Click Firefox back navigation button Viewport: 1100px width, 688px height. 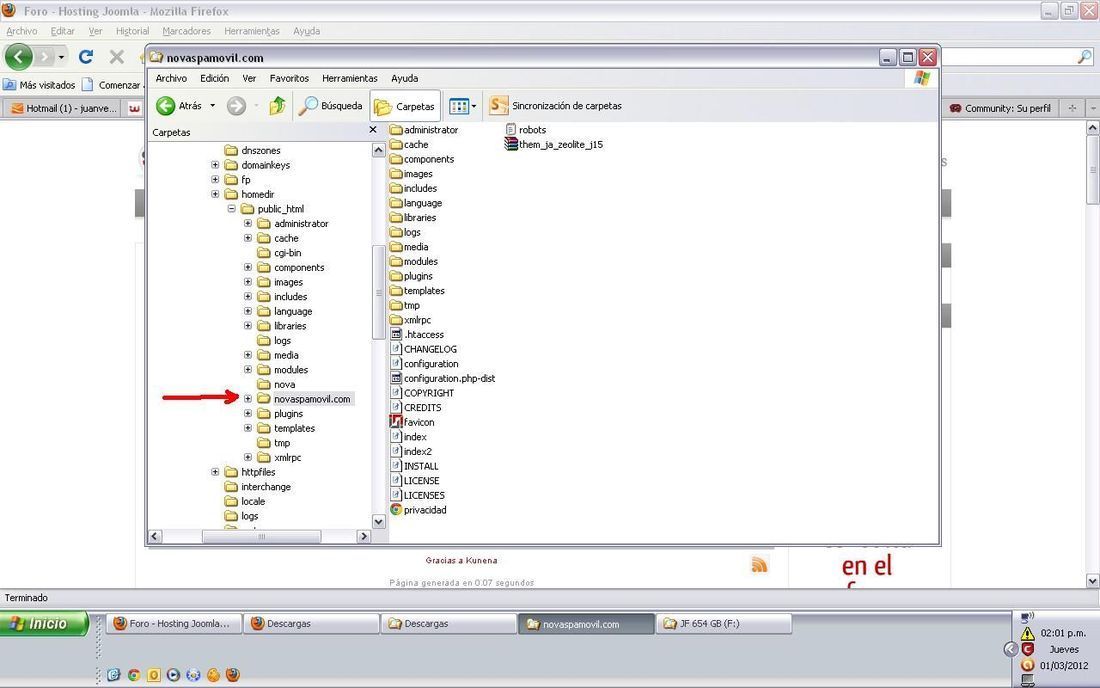pos(19,57)
